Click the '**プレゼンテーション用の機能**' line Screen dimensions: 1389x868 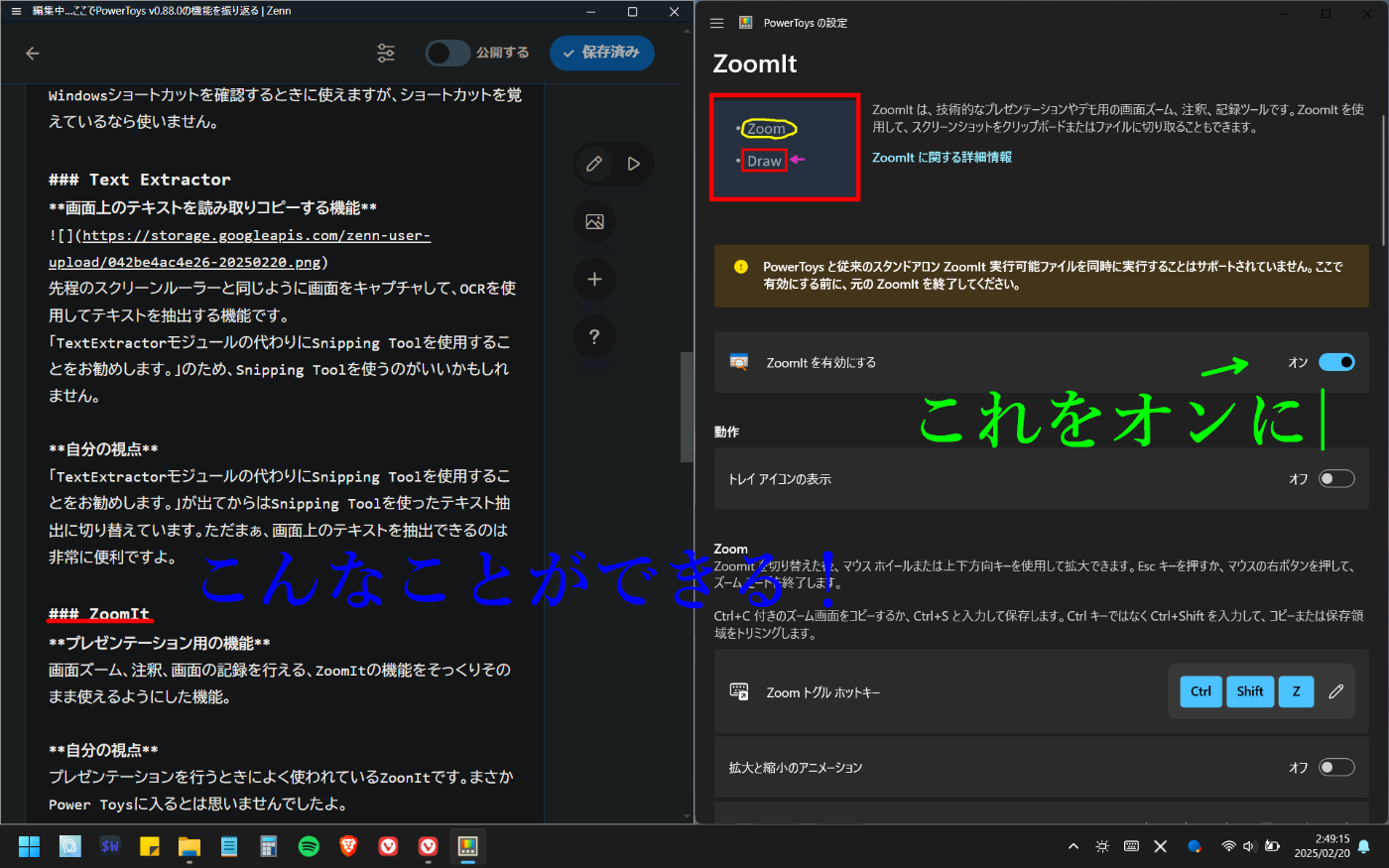[160, 643]
